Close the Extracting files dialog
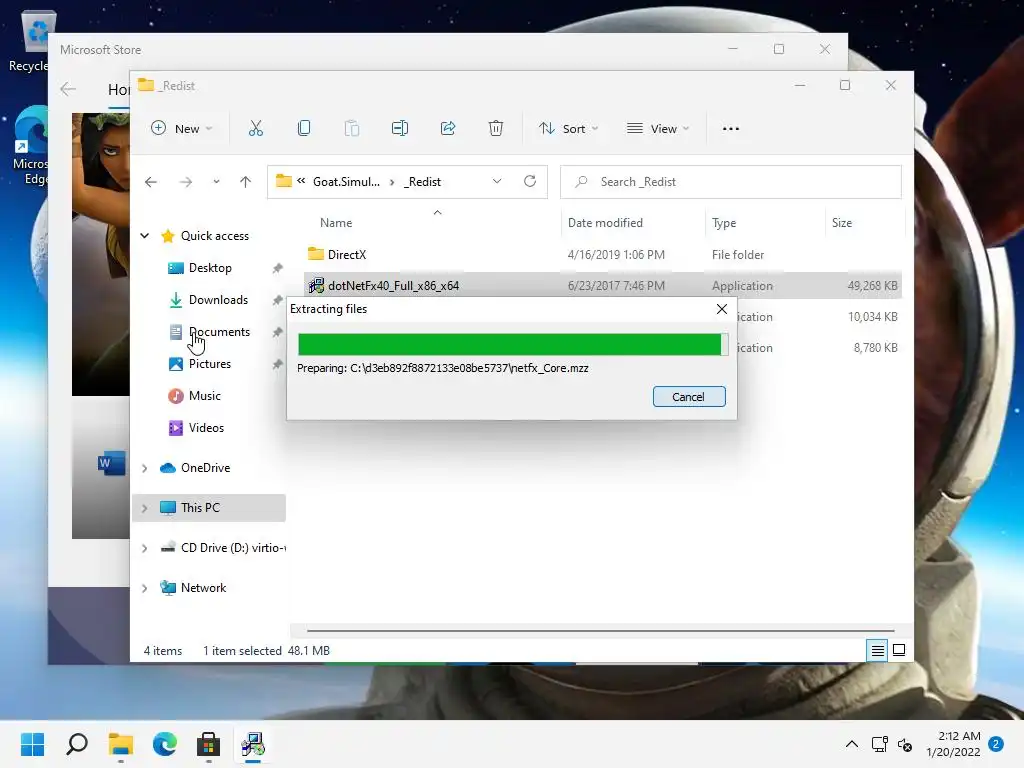The width and height of the screenshot is (1024, 768). coord(722,309)
